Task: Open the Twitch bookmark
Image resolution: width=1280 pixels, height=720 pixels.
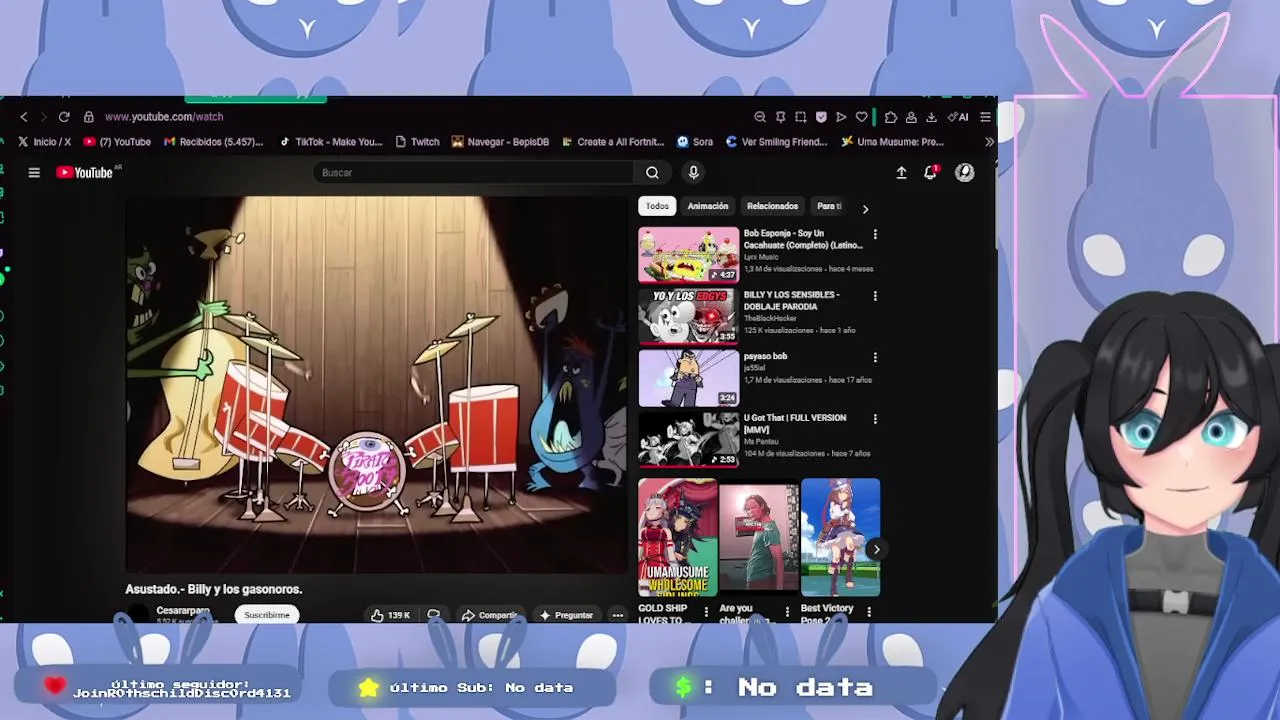Action: point(417,142)
